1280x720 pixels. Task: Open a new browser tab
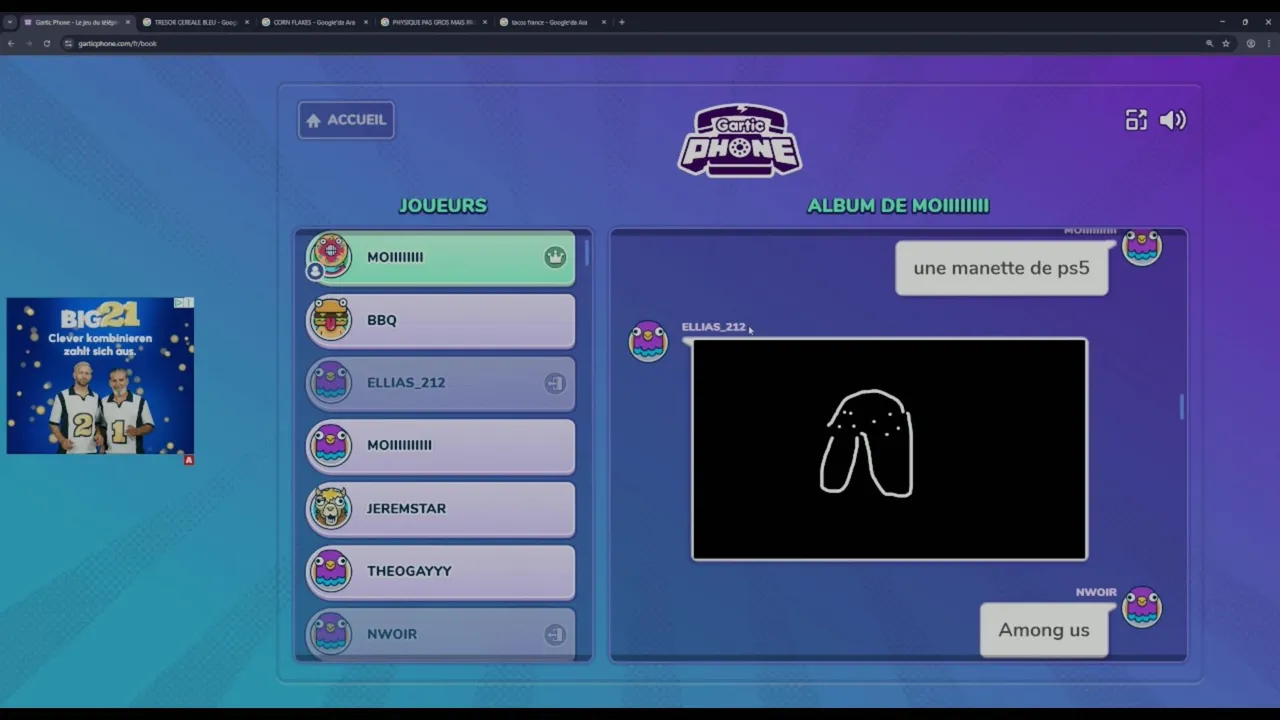point(622,22)
